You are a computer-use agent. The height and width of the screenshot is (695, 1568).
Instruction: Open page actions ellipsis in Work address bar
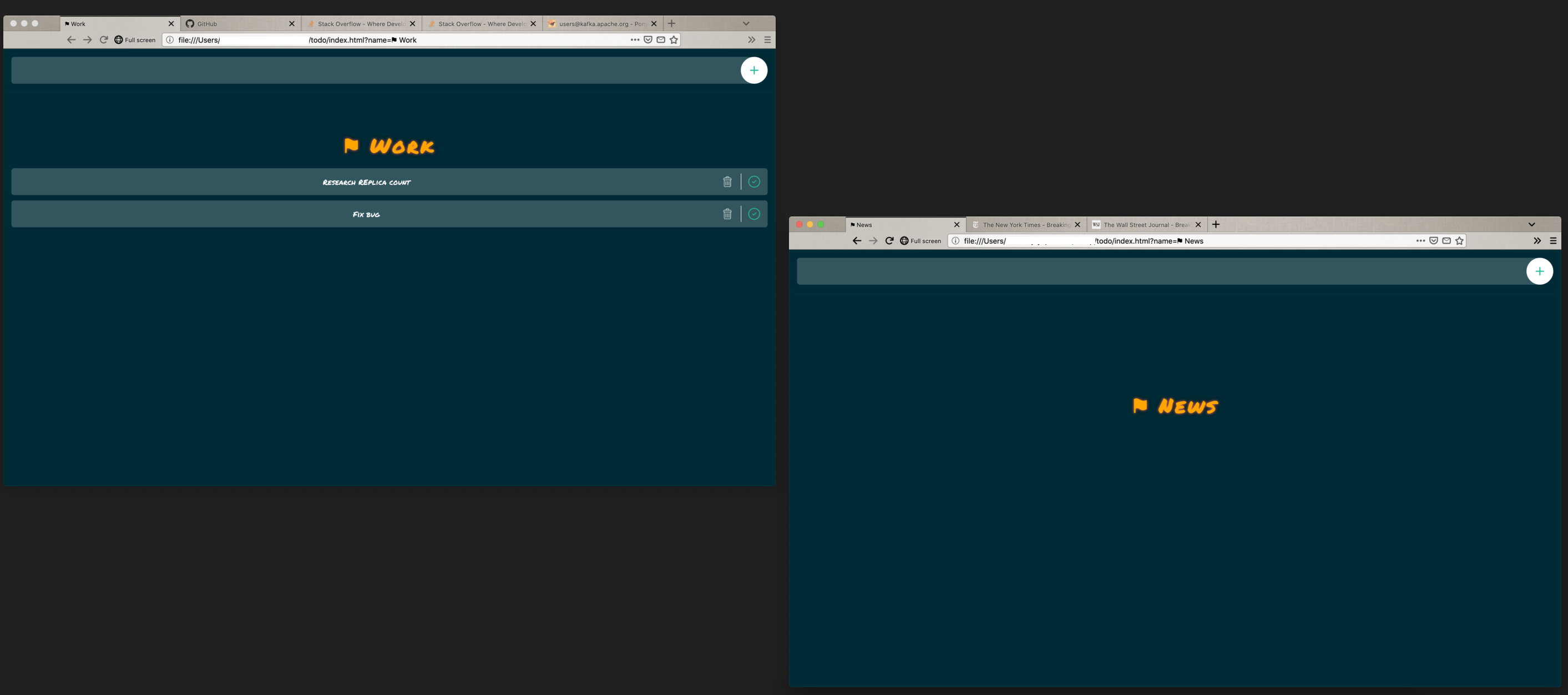[634, 39]
